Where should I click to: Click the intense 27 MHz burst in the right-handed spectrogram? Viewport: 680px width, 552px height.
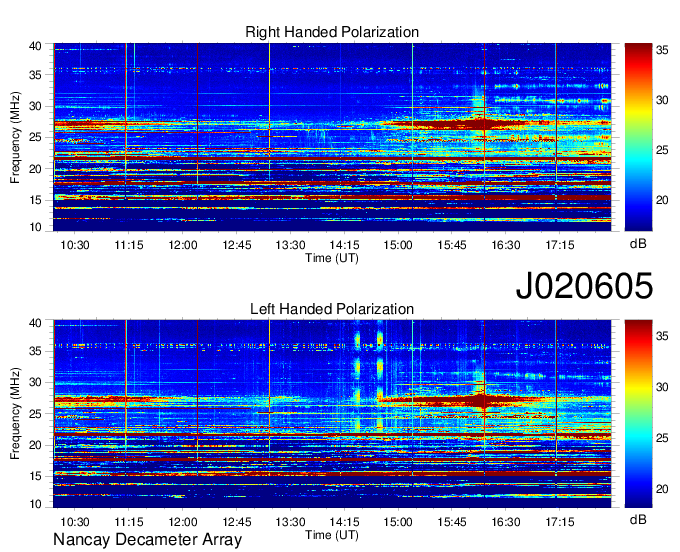click(466, 124)
